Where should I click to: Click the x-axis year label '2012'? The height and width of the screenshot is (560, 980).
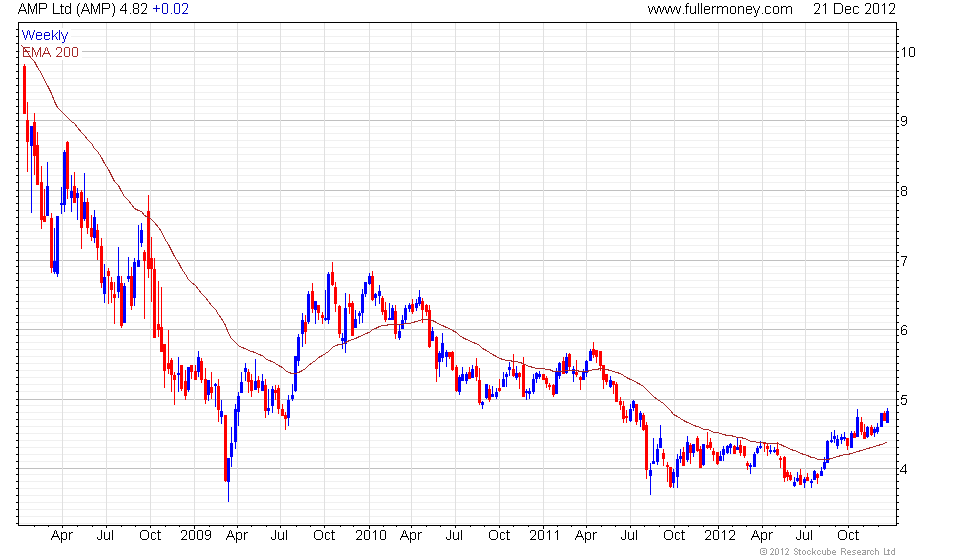(720, 535)
